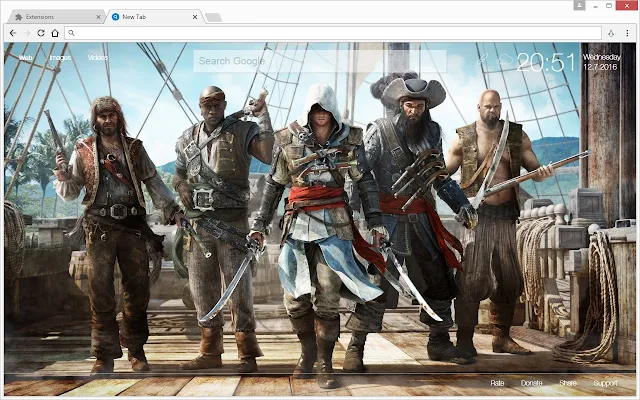Click into the browser address bar
This screenshot has width=640, height=400.
point(333,33)
